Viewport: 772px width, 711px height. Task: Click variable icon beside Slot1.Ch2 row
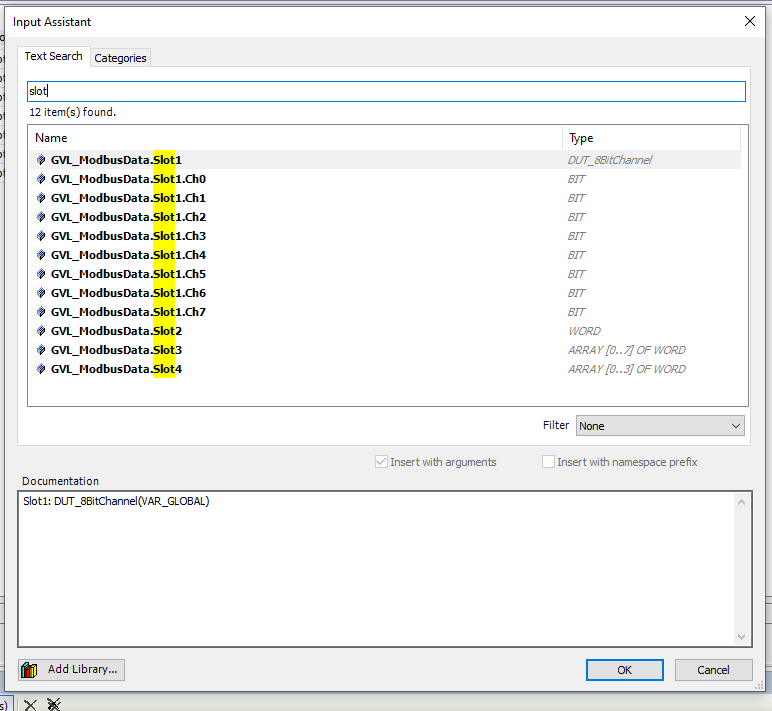[41, 217]
